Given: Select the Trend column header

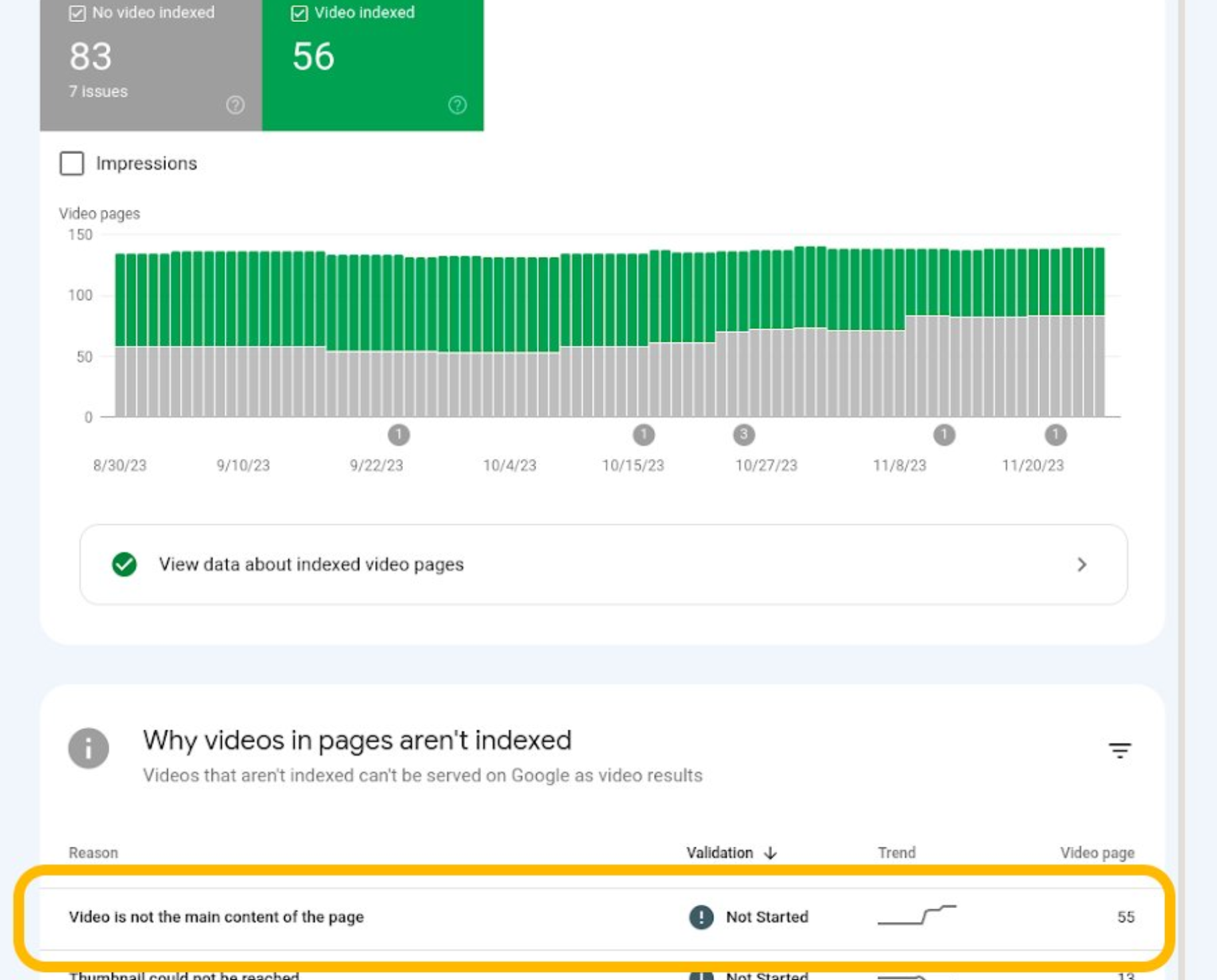Looking at the screenshot, I should [896, 853].
